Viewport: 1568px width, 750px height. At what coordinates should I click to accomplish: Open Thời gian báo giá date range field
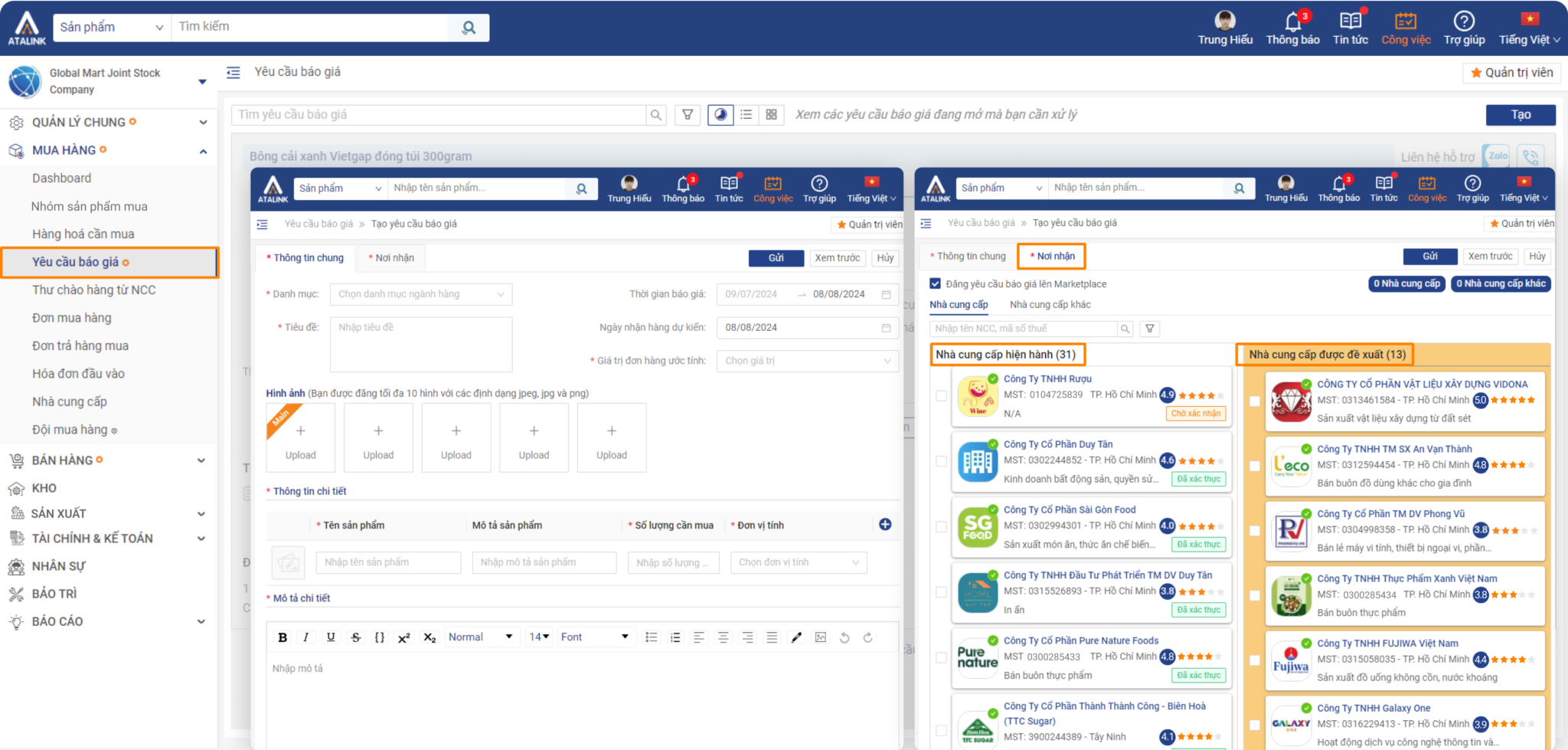(807, 294)
